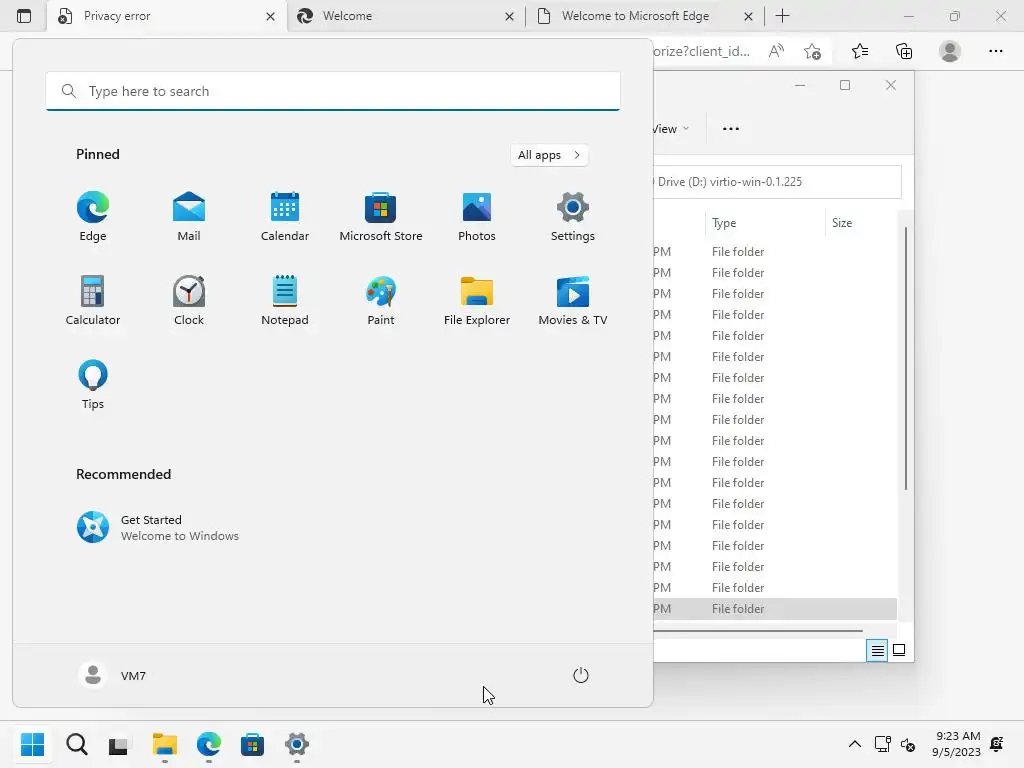The height and width of the screenshot is (768, 1024).
Task: Open Edge from the pinned apps
Action: click(93, 217)
